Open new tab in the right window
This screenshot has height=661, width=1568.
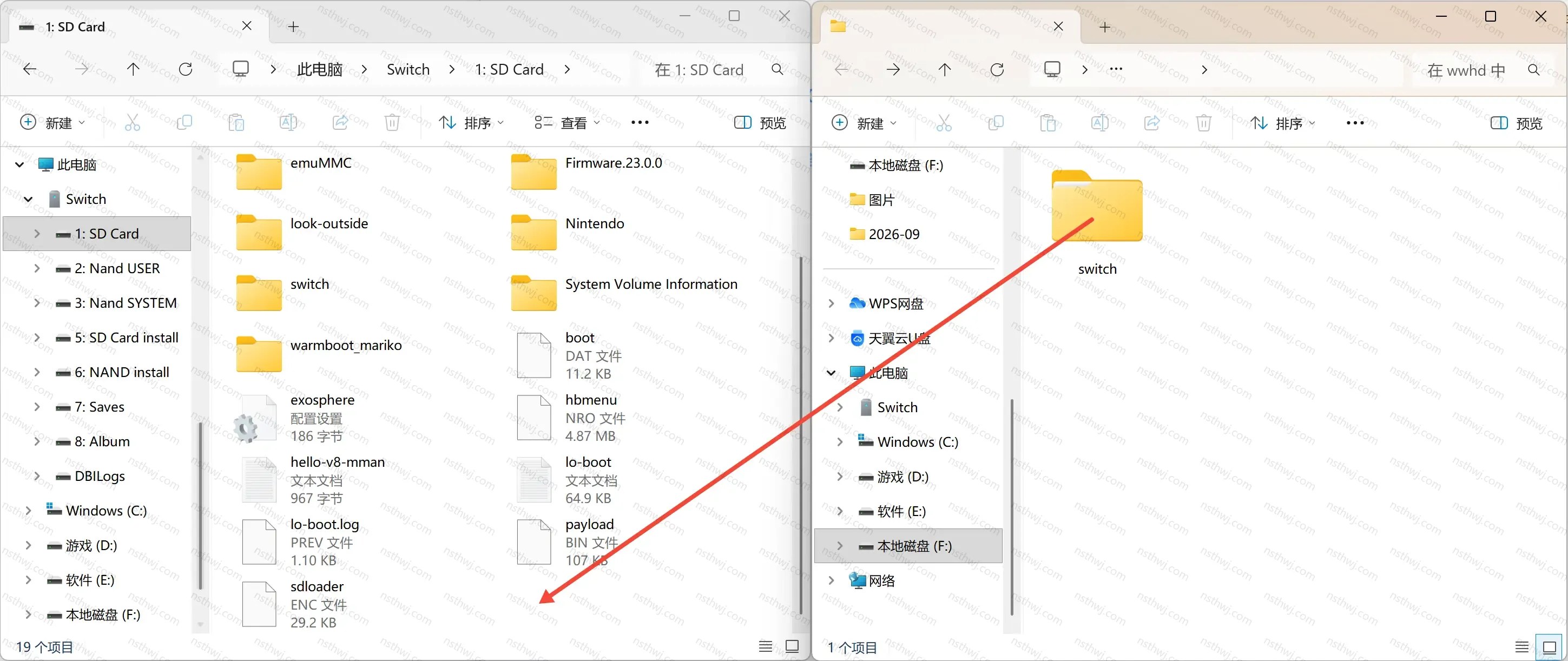coord(1105,27)
